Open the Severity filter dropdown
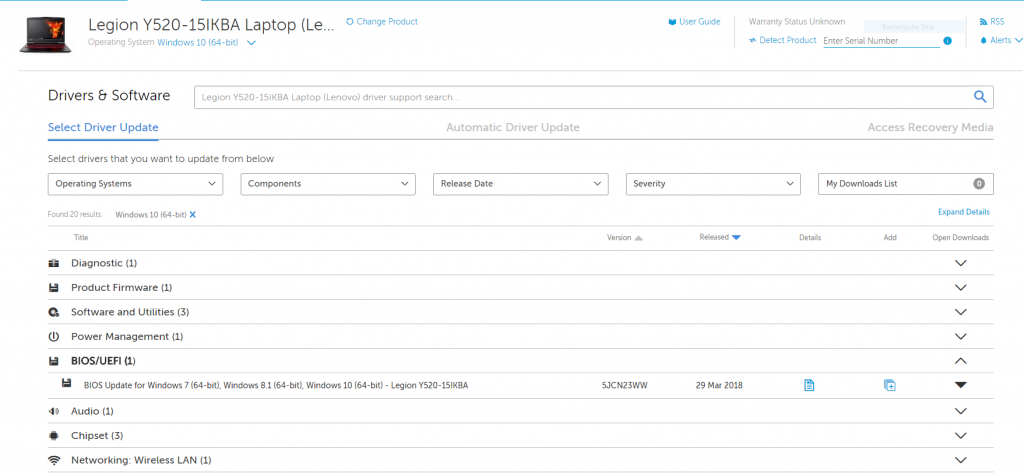Image resolution: width=1024 pixels, height=474 pixels. tap(713, 184)
